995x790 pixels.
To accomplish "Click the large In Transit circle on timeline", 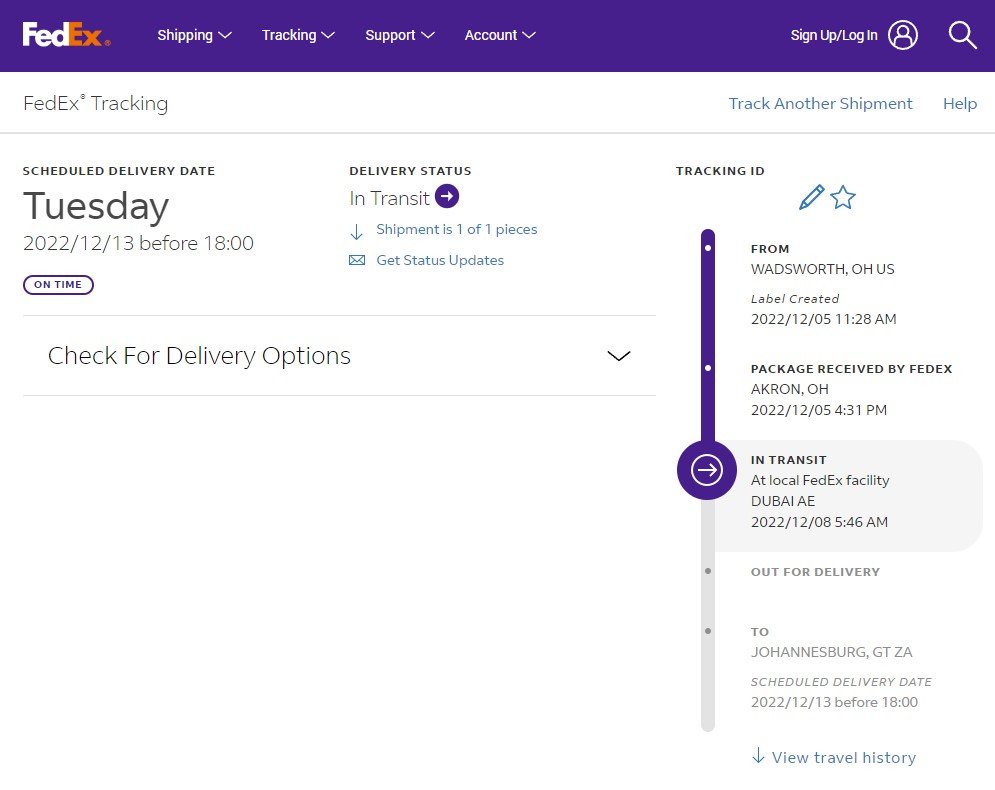I will tap(707, 470).
